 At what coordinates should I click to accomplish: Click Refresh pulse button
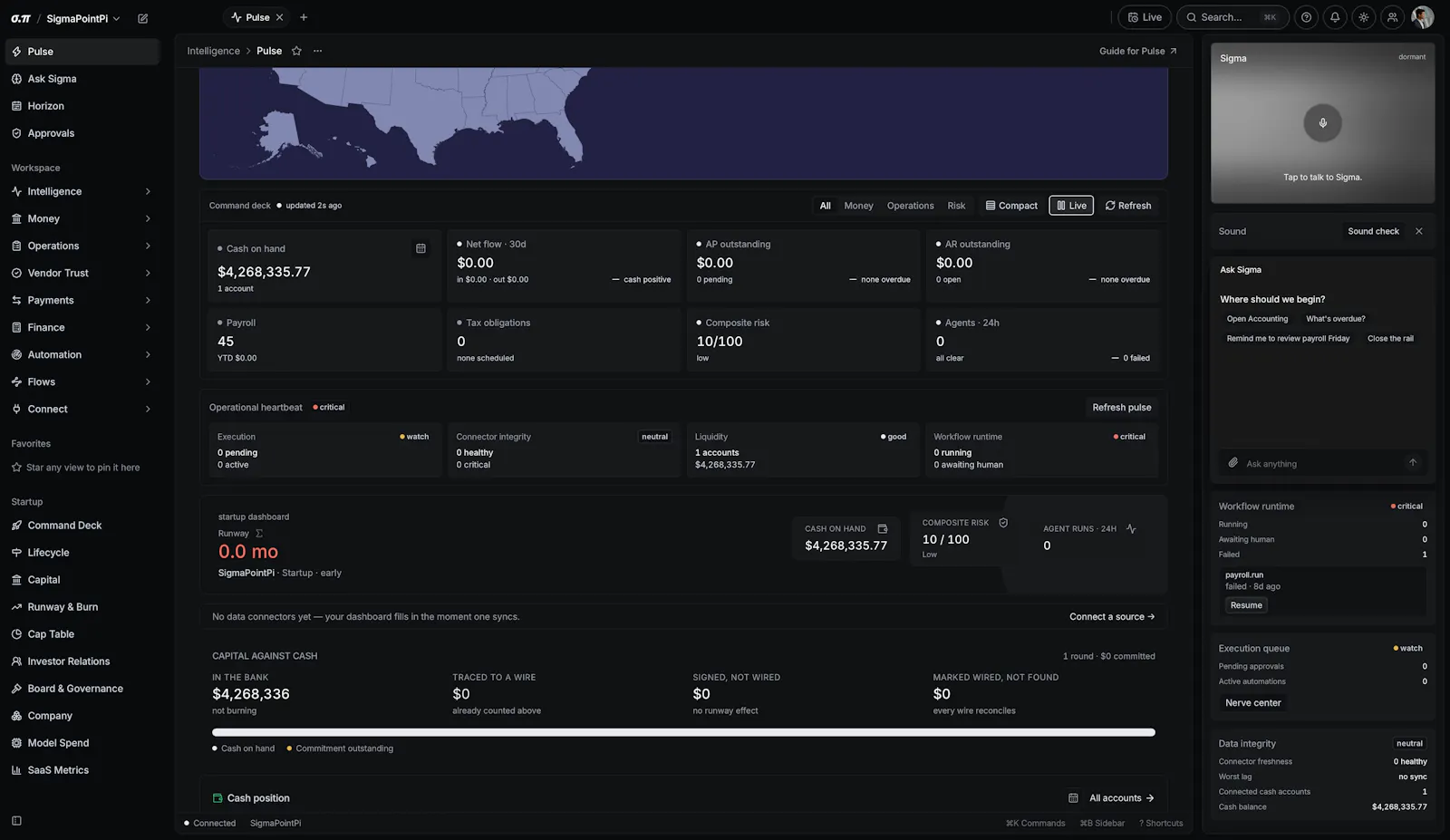1122,408
